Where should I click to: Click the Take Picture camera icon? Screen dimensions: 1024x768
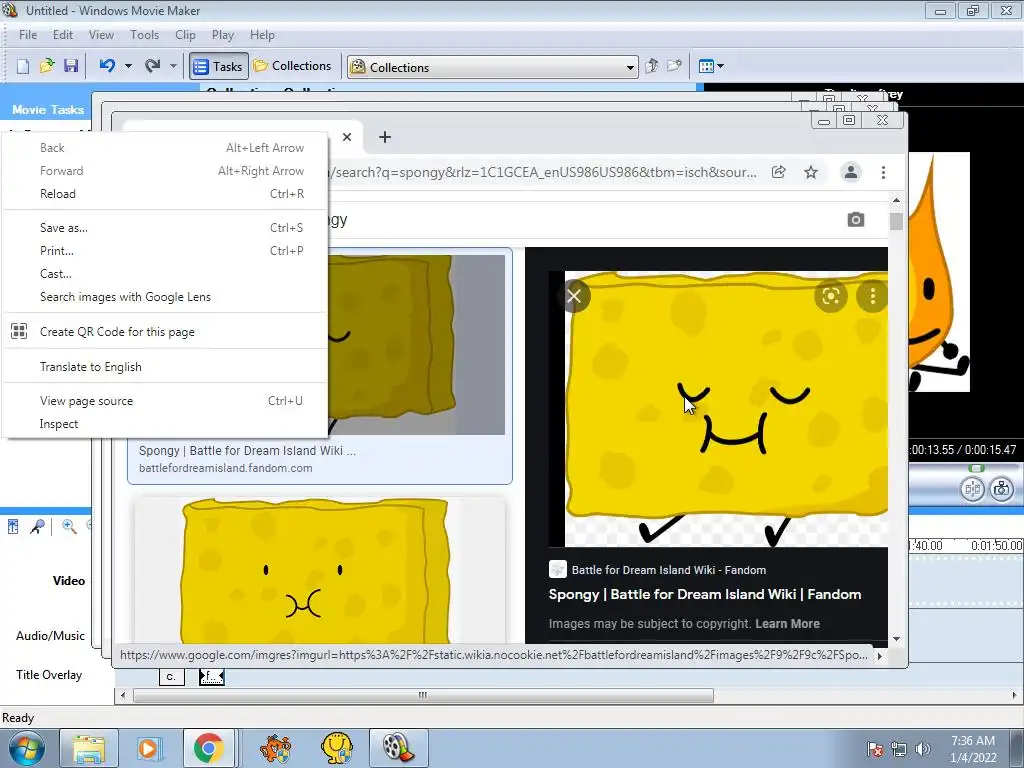pyautogui.click(x=1001, y=489)
